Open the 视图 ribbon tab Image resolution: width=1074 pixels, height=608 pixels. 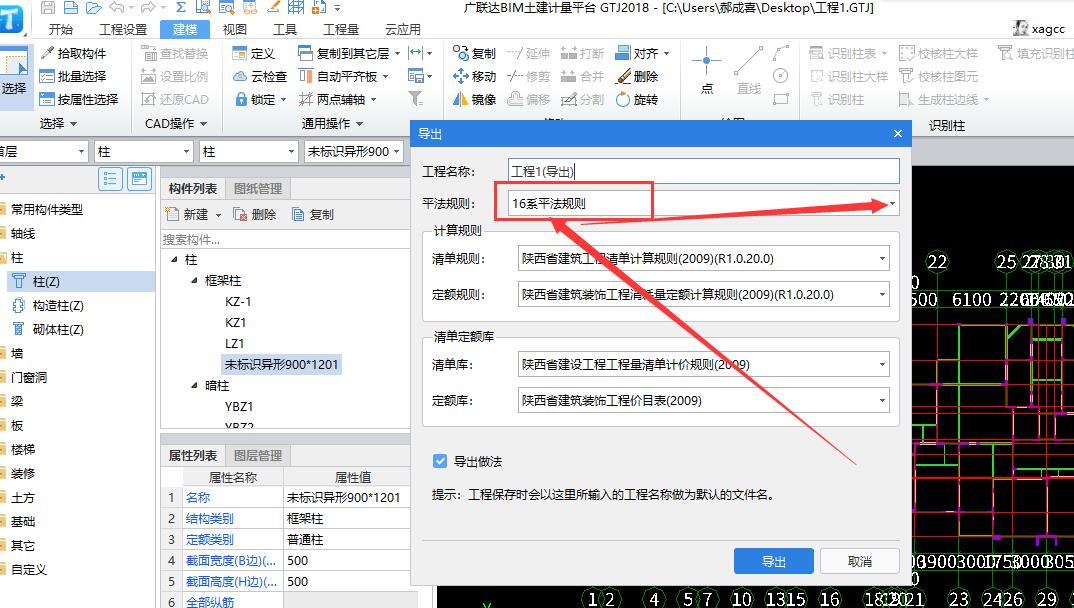(x=234, y=29)
